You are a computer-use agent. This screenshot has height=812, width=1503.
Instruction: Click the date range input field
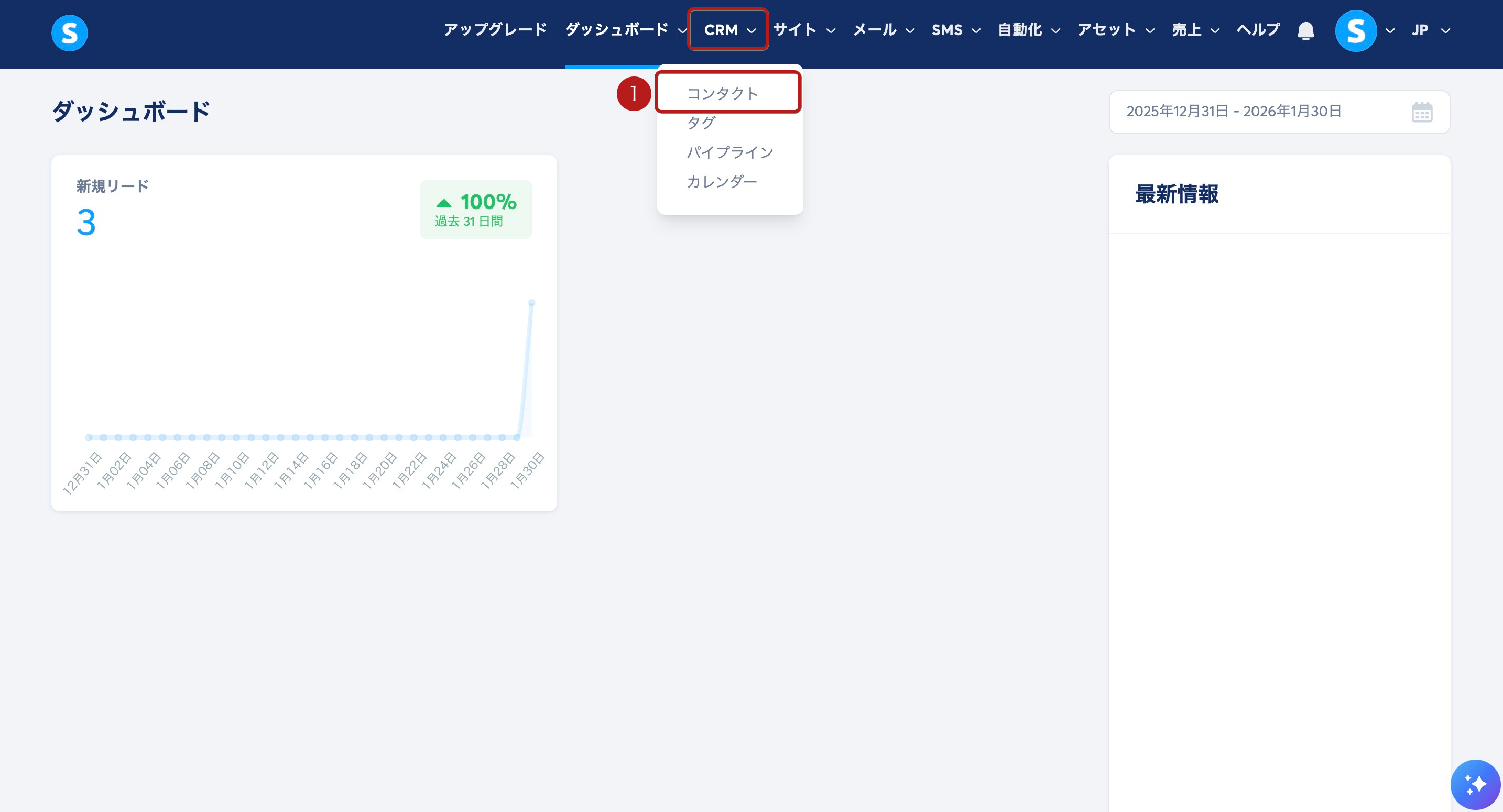point(1234,112)
